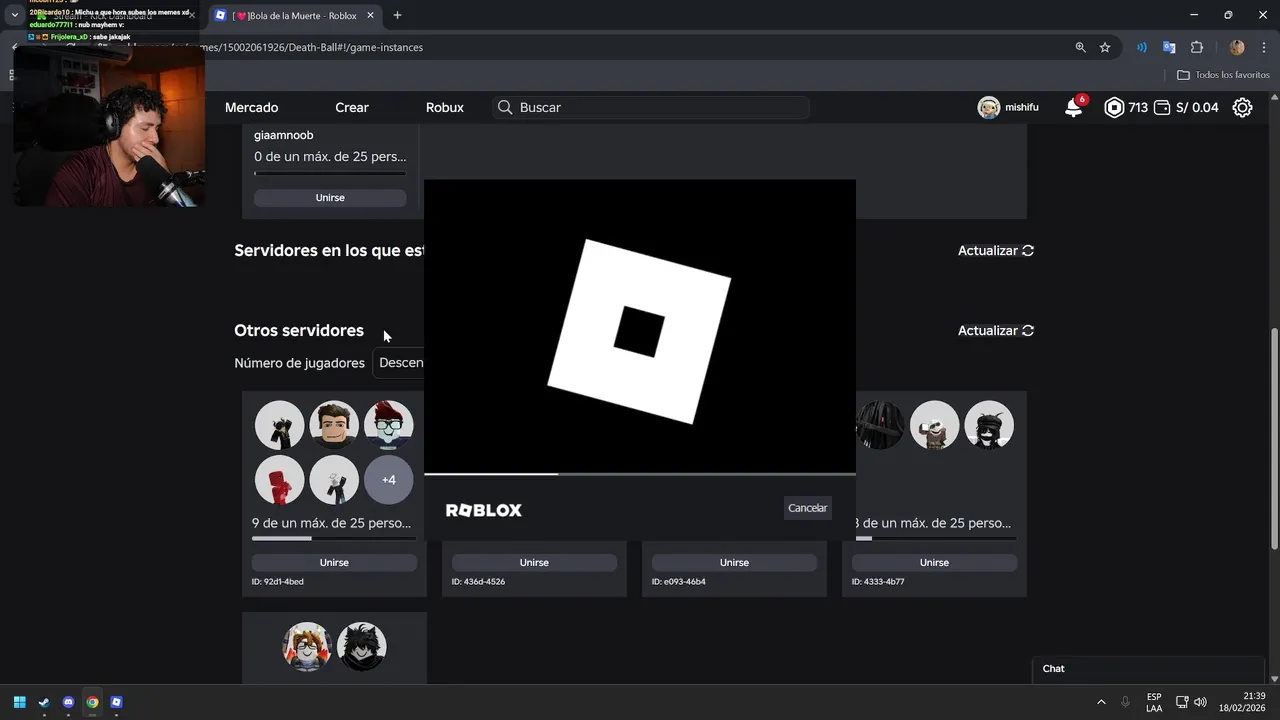
Task: Refresh servers in 'Servidores en los que están' section
Action: pos(996,251)
